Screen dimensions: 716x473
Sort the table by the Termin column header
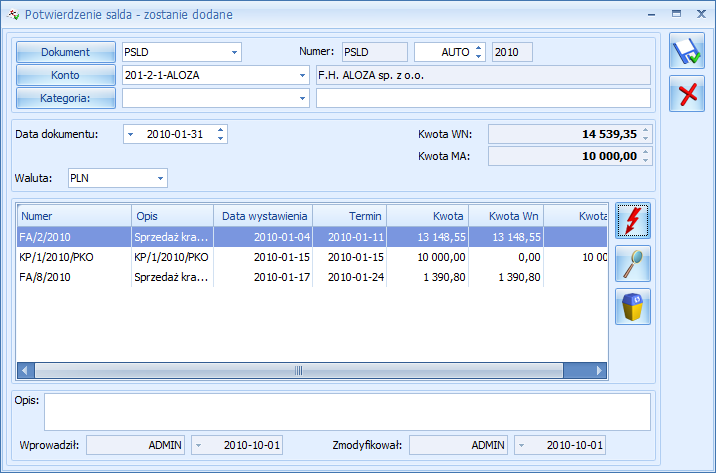pos(350,216)
